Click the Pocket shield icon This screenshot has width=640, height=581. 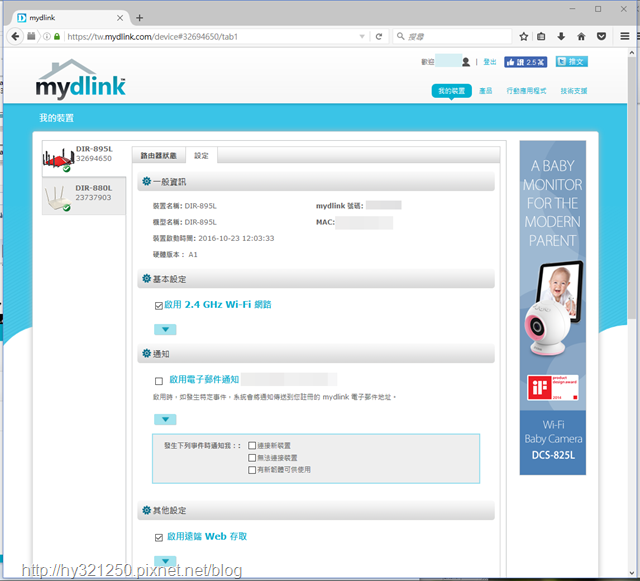click(601, 37)
